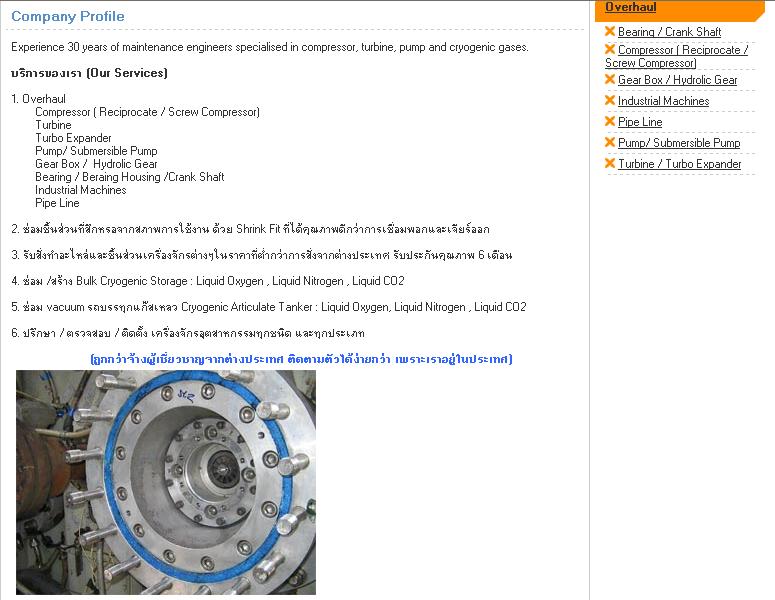
Task: Open the Turbine / Turbo Expander link
Action: pos(679,164)
